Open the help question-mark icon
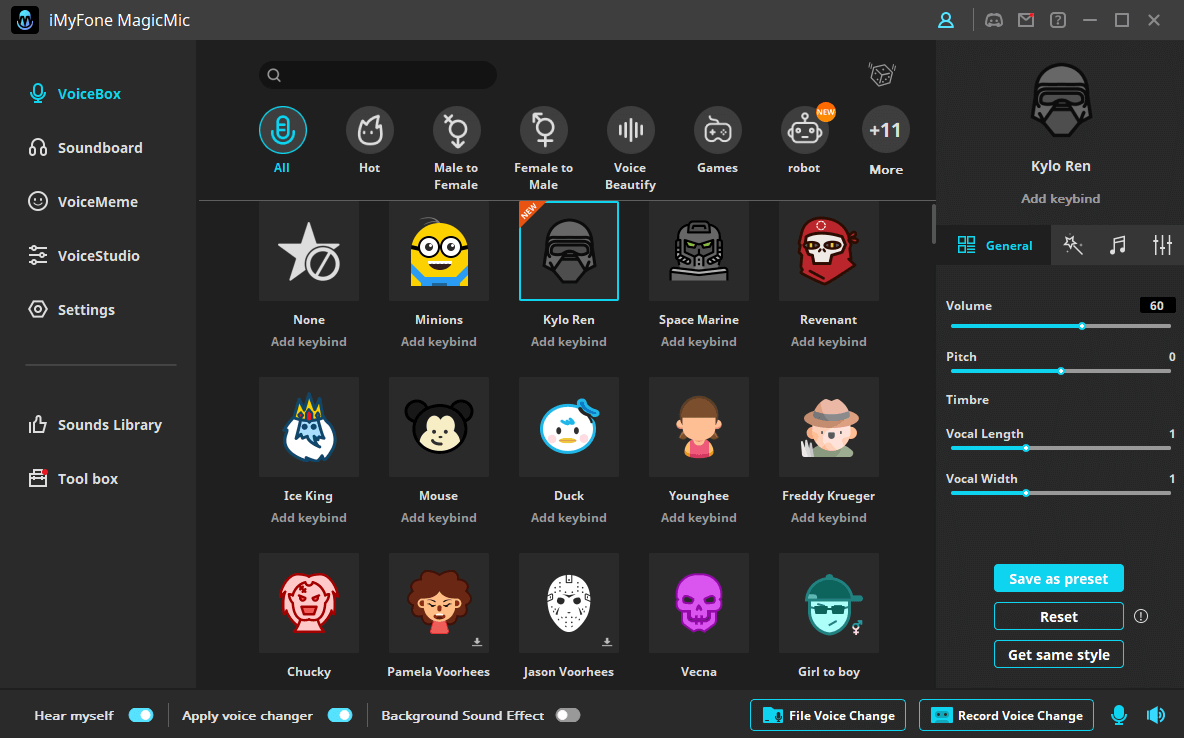Screen dimensions: 1184x738 tap(1058, 20)
